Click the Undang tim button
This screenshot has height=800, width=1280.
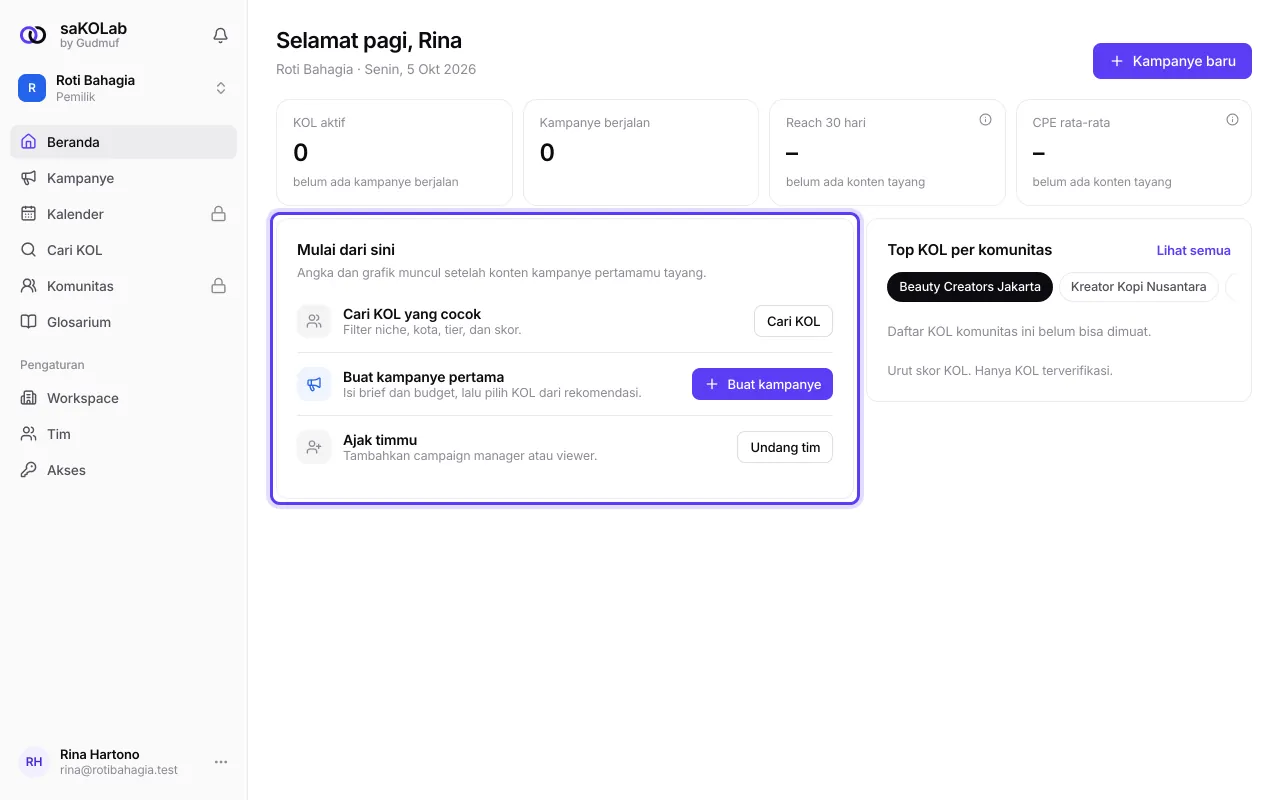(785, 447)
